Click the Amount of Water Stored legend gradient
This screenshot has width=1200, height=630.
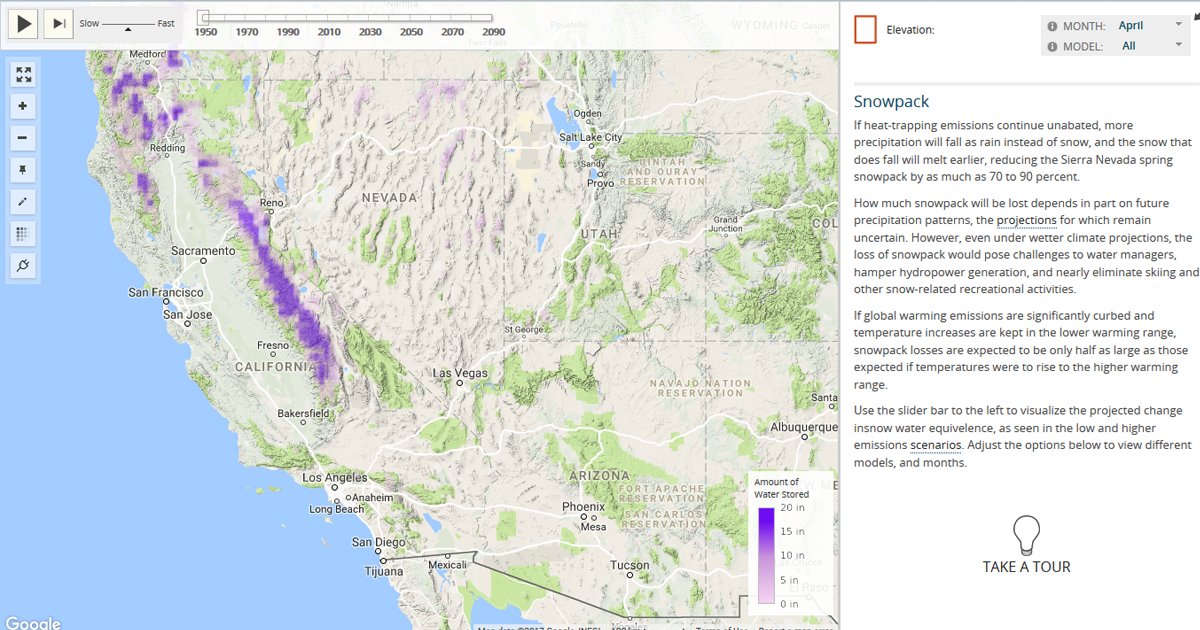pos(765,556)
